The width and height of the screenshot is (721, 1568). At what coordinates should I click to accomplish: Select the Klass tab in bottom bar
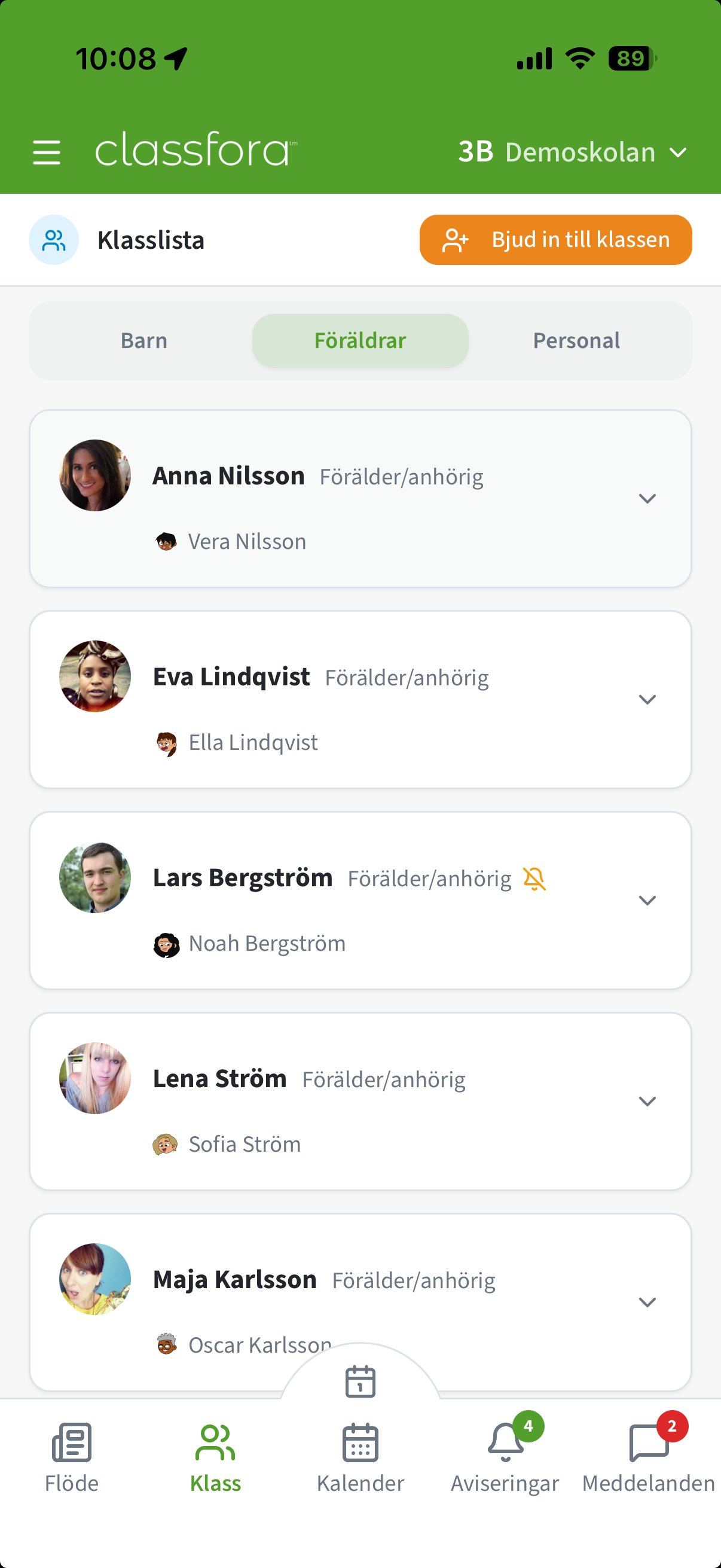(x=215, y=1457)
